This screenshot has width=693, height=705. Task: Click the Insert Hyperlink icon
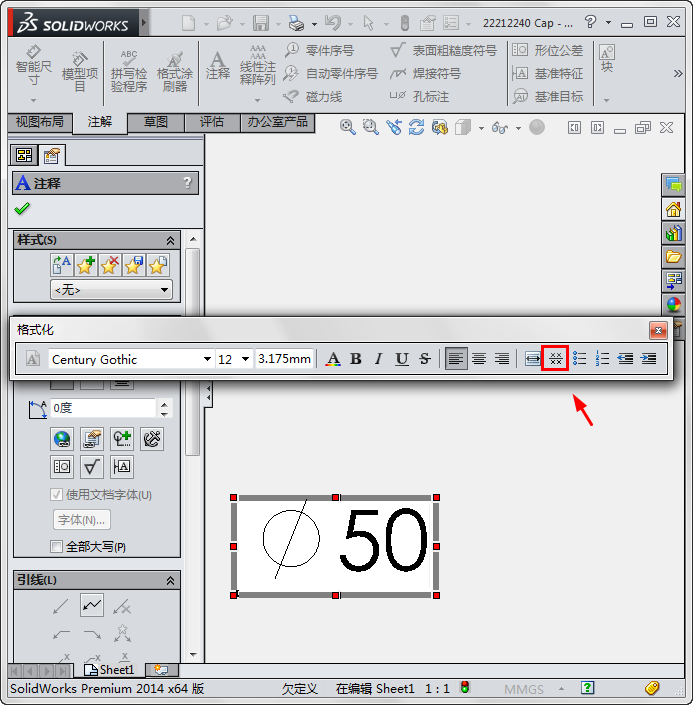click(62, 439)
